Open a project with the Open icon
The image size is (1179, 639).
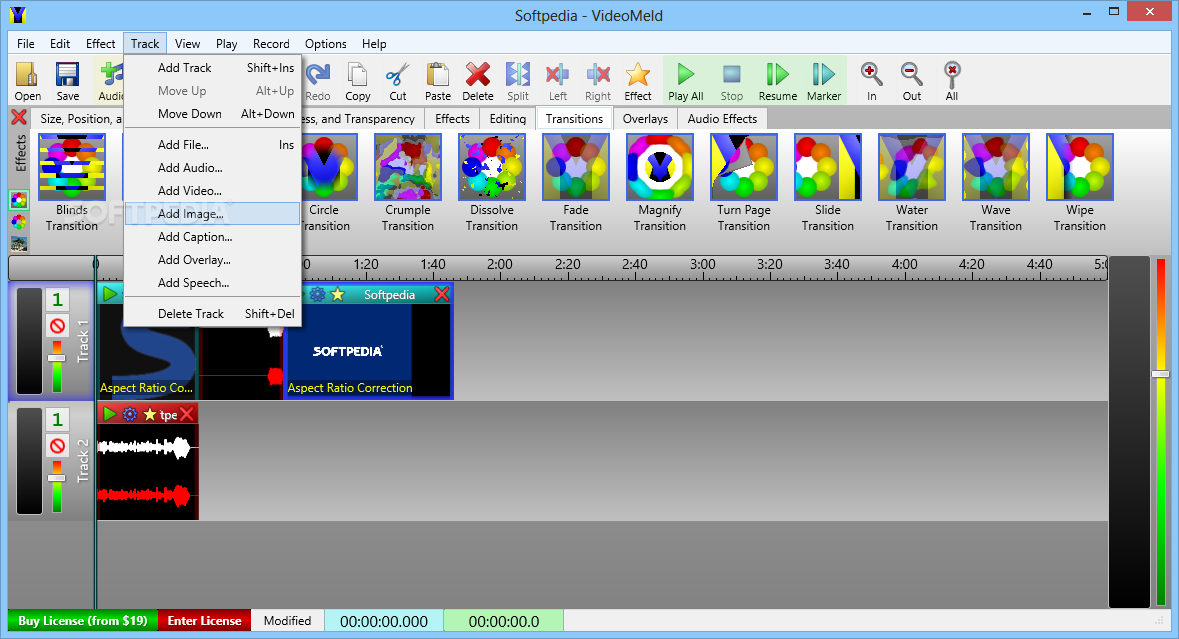27,81
